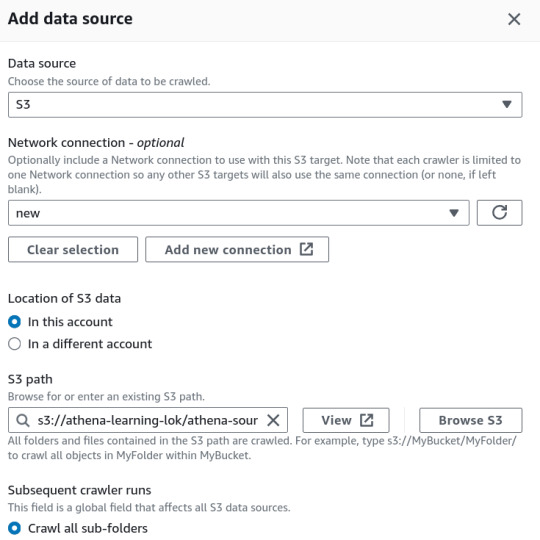Close the Add data source dialog

click(514, 19)
